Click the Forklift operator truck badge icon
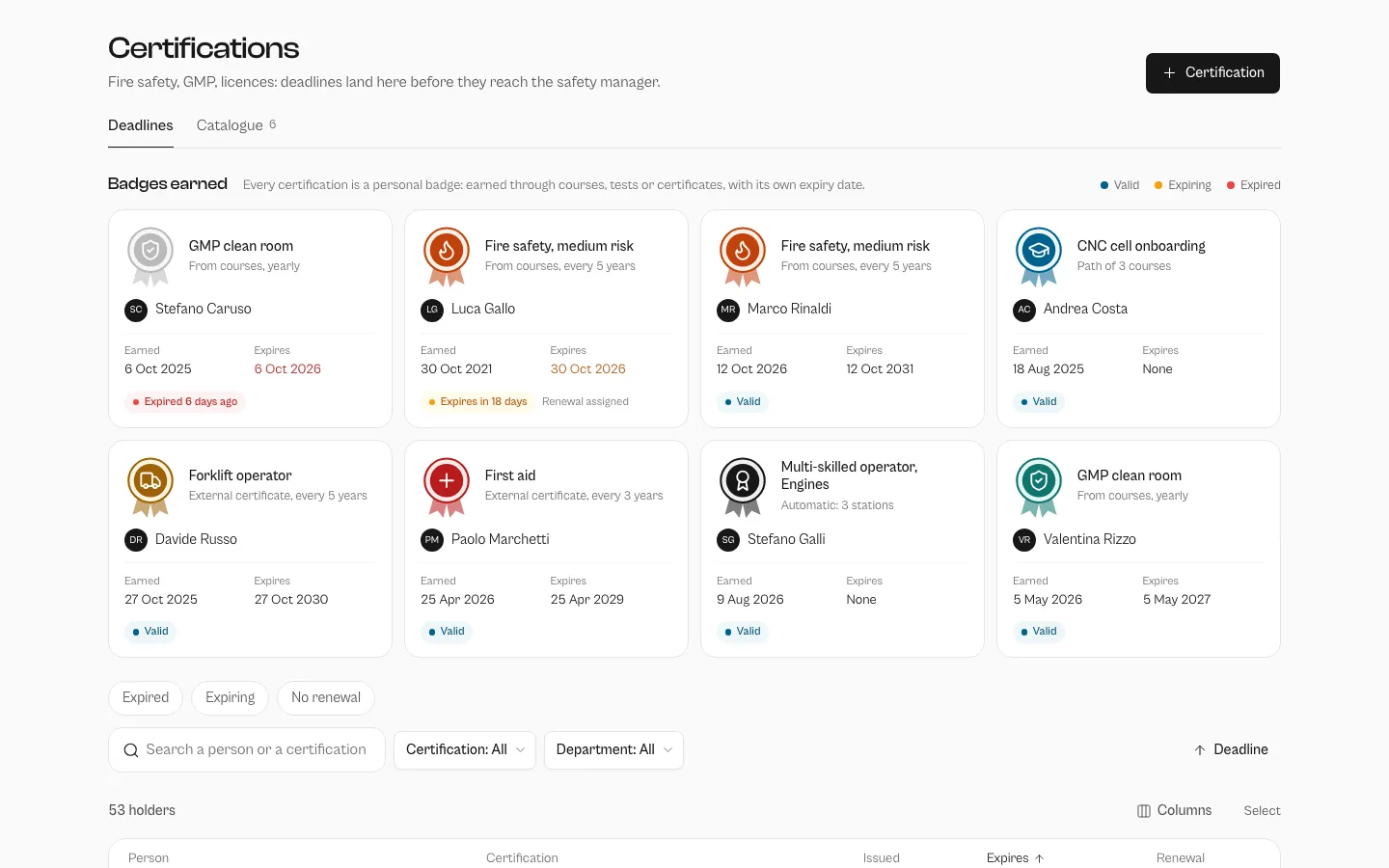 [150, 486]
